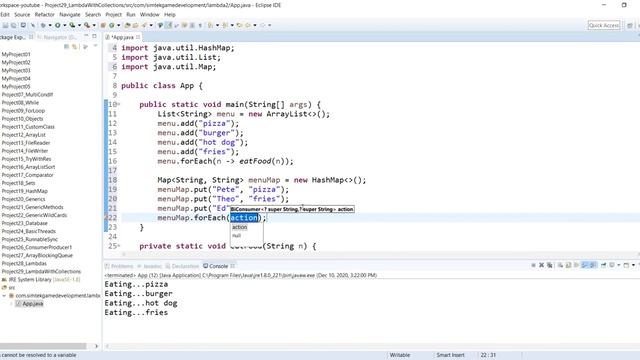Screen dimensions: 640x360
Task: Click the Package Explorer horizontal scrollbar
Action: click(x=43, y=346)
